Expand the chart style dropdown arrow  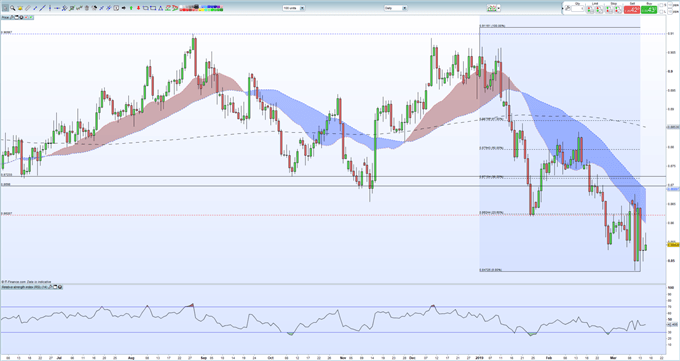pos(499,8)
